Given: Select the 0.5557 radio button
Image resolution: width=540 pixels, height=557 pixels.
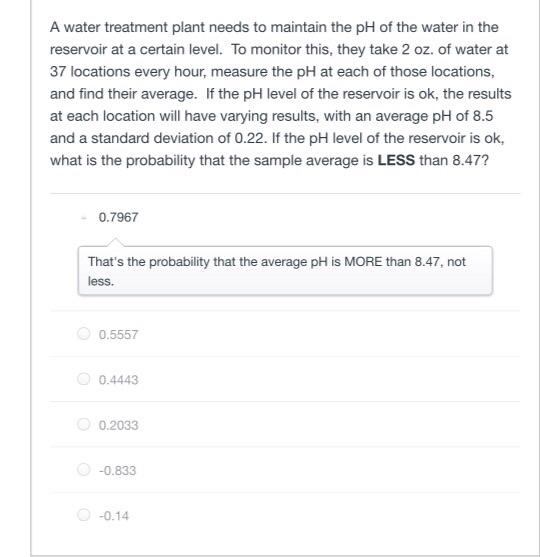Looking at the screenshot, I should point(83,334).
